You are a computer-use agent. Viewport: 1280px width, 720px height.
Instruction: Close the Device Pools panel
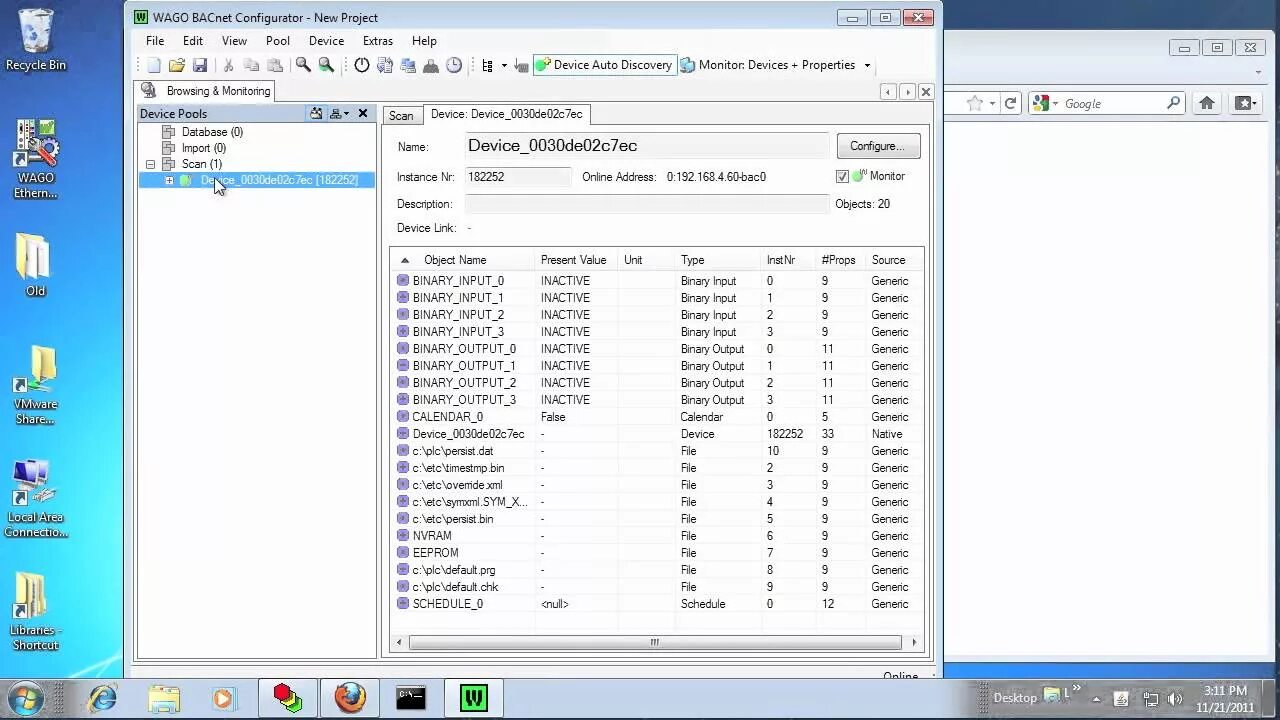pyautogui.click(x=363, y=114)
